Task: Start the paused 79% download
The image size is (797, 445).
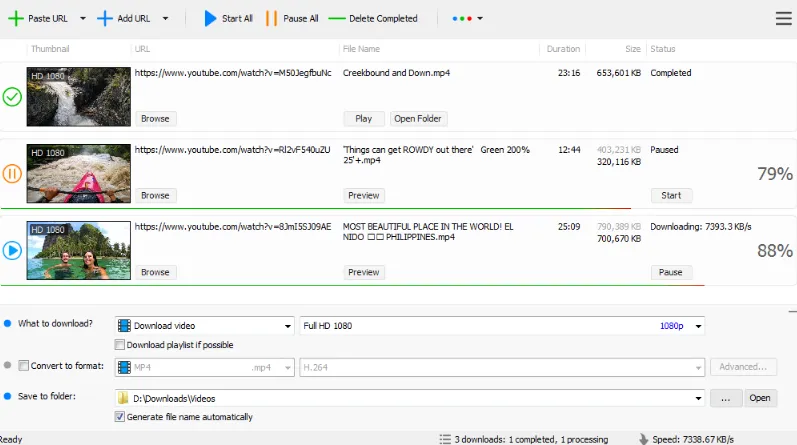Action: pyautogui.click(x=671, y=195)
